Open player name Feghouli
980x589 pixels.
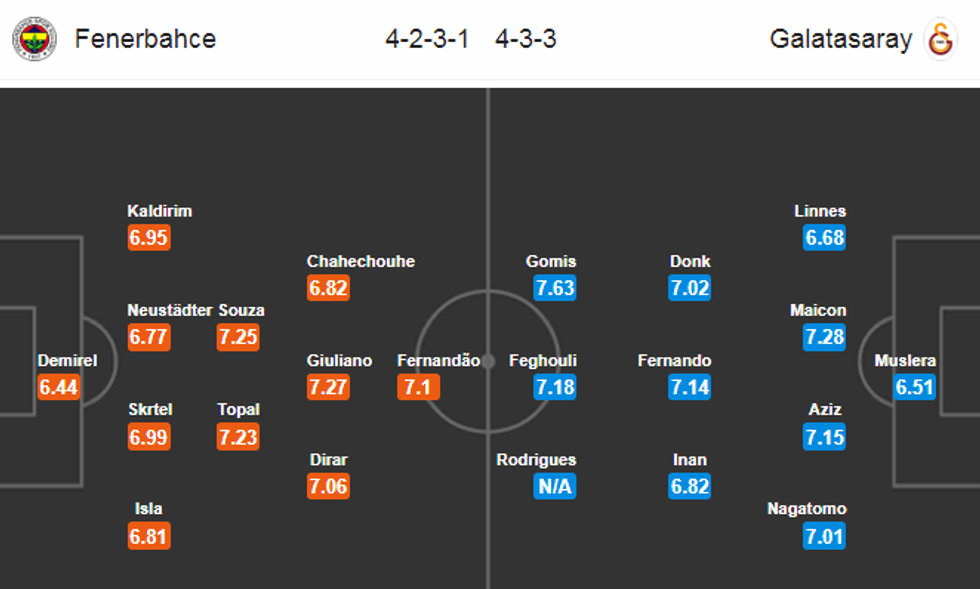543,361
